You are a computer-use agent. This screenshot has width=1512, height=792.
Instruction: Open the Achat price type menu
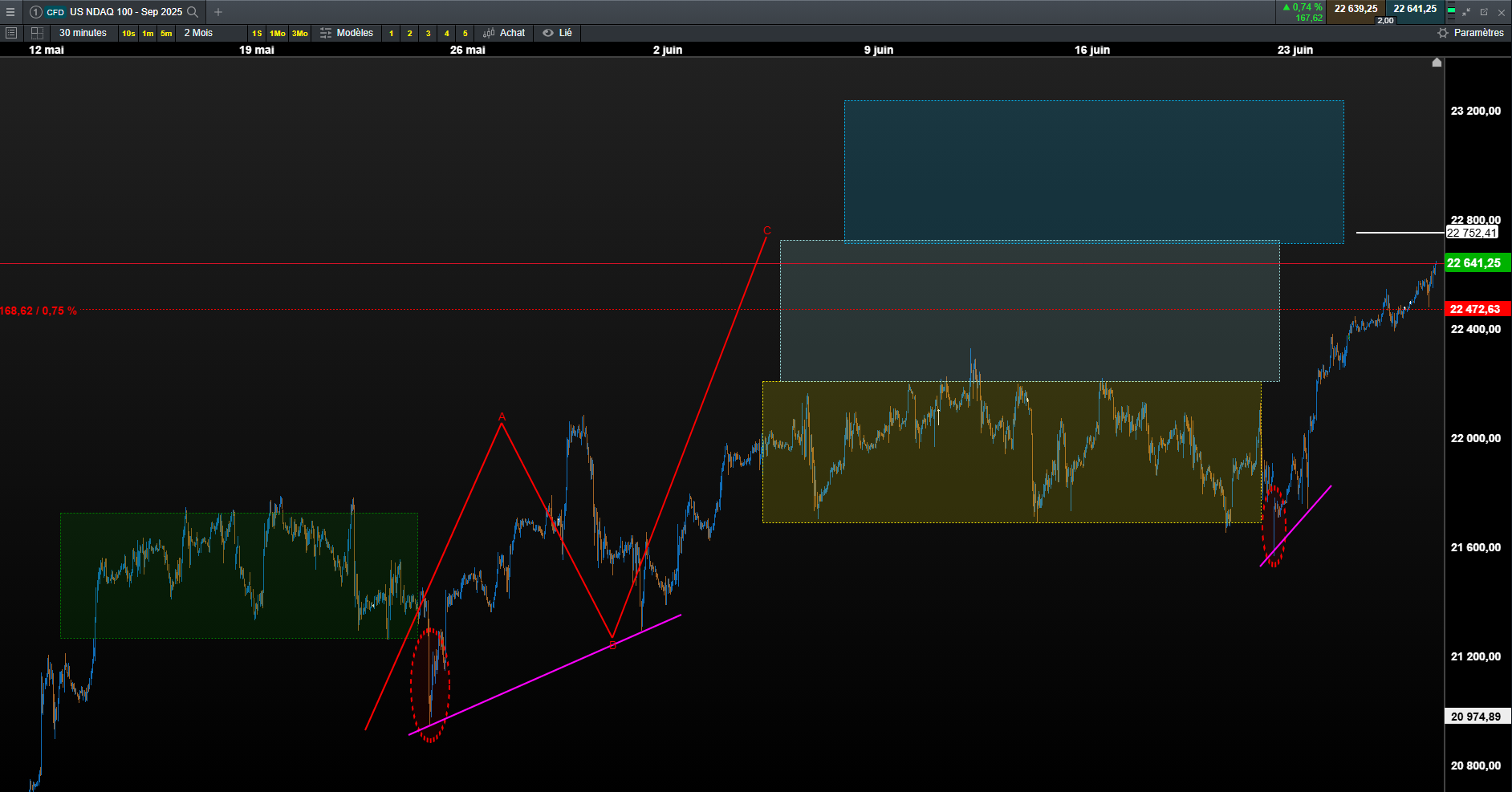pyautogui.click(x=504, y=33)
